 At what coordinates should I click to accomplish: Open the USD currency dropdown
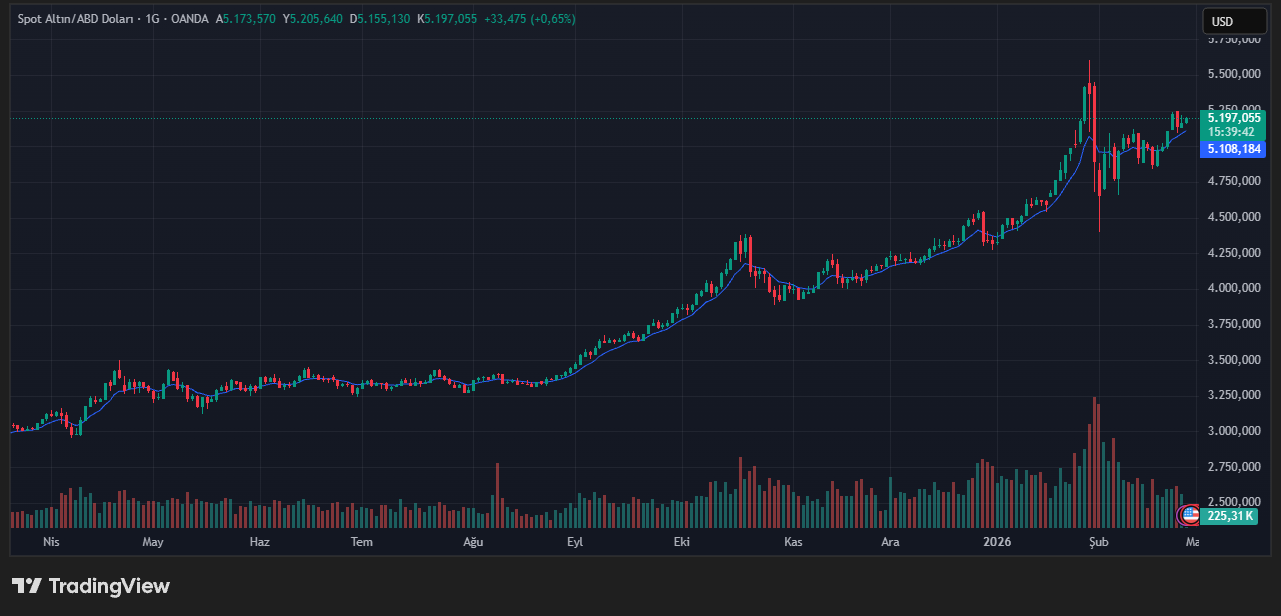(x=1233, y=21)
